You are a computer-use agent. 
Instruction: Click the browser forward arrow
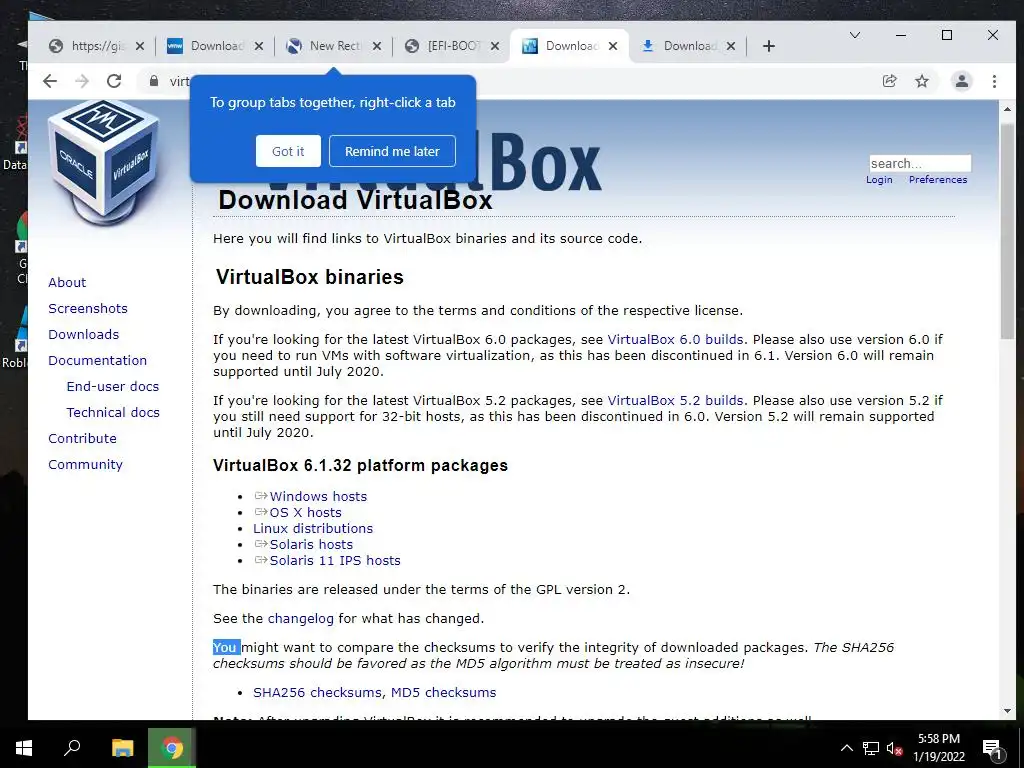click(82, 81)
